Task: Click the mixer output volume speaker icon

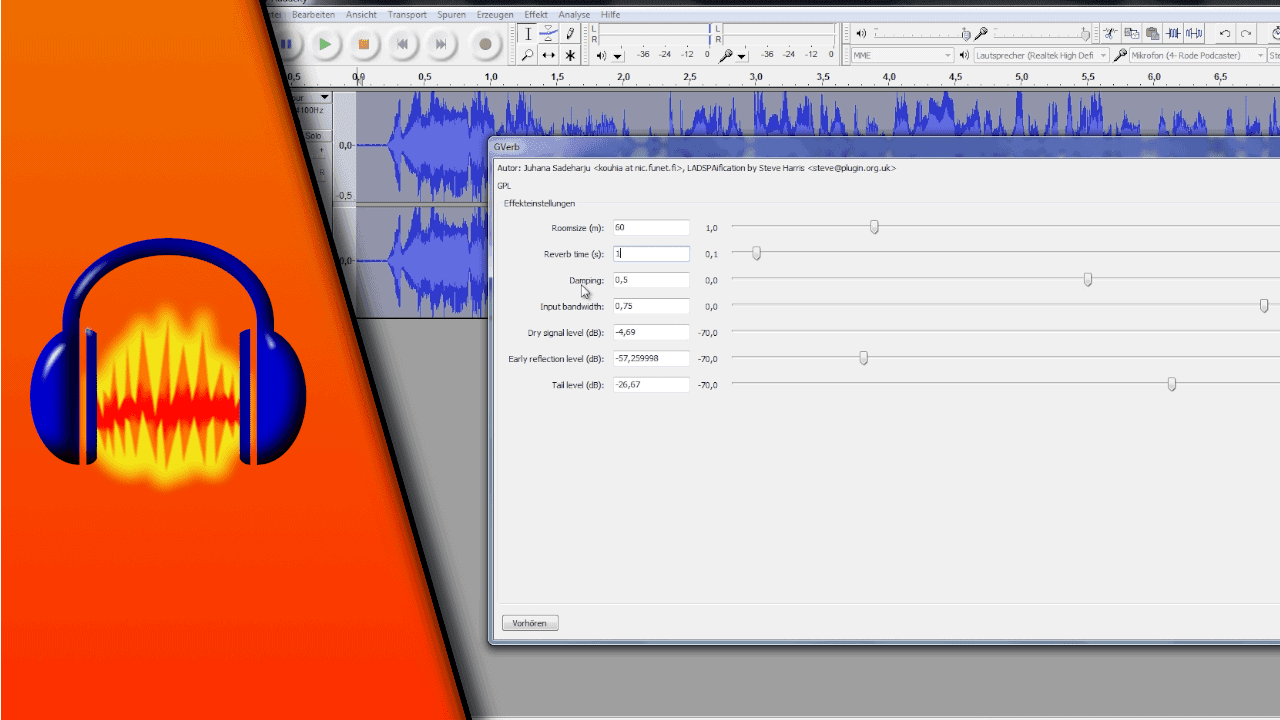Action: tap(861, 34)
